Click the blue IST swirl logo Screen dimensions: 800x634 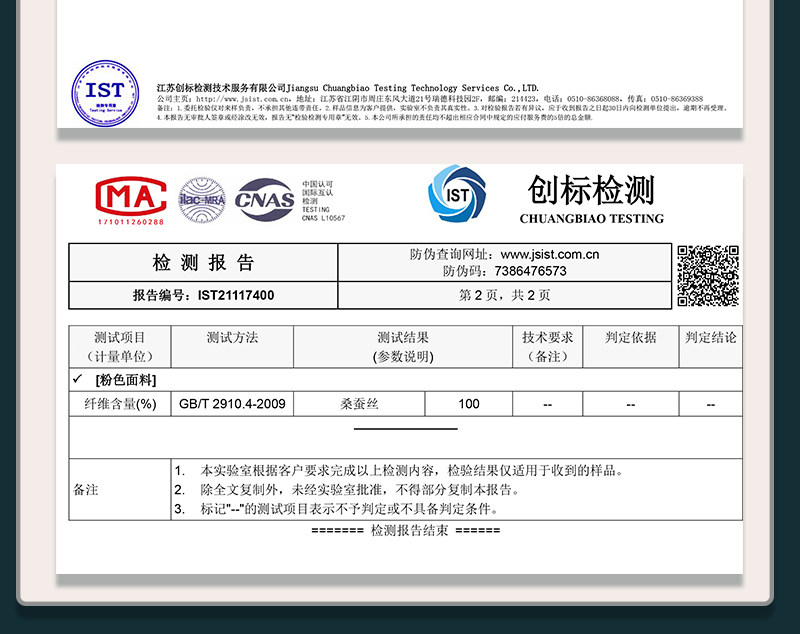coord(457,193)
